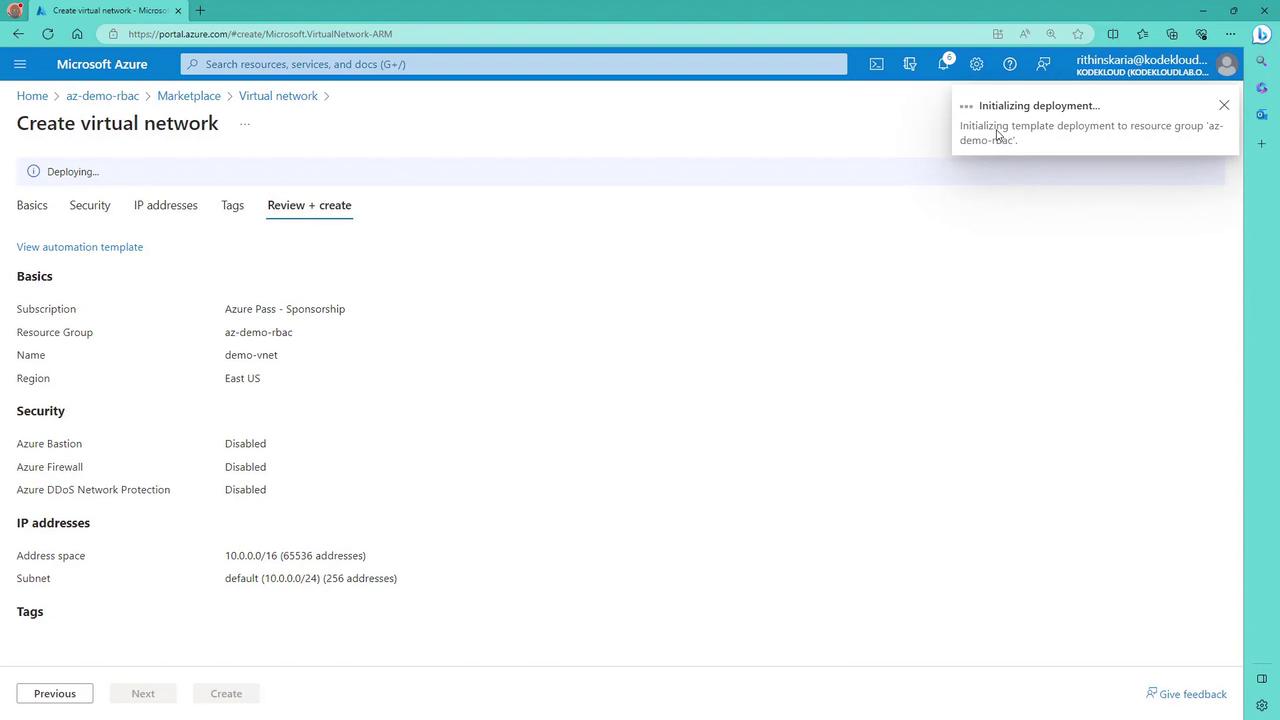Open sidebar settings gear at bottom
Viewport: 1280px width, 720px height.
tap(1262, 705)
